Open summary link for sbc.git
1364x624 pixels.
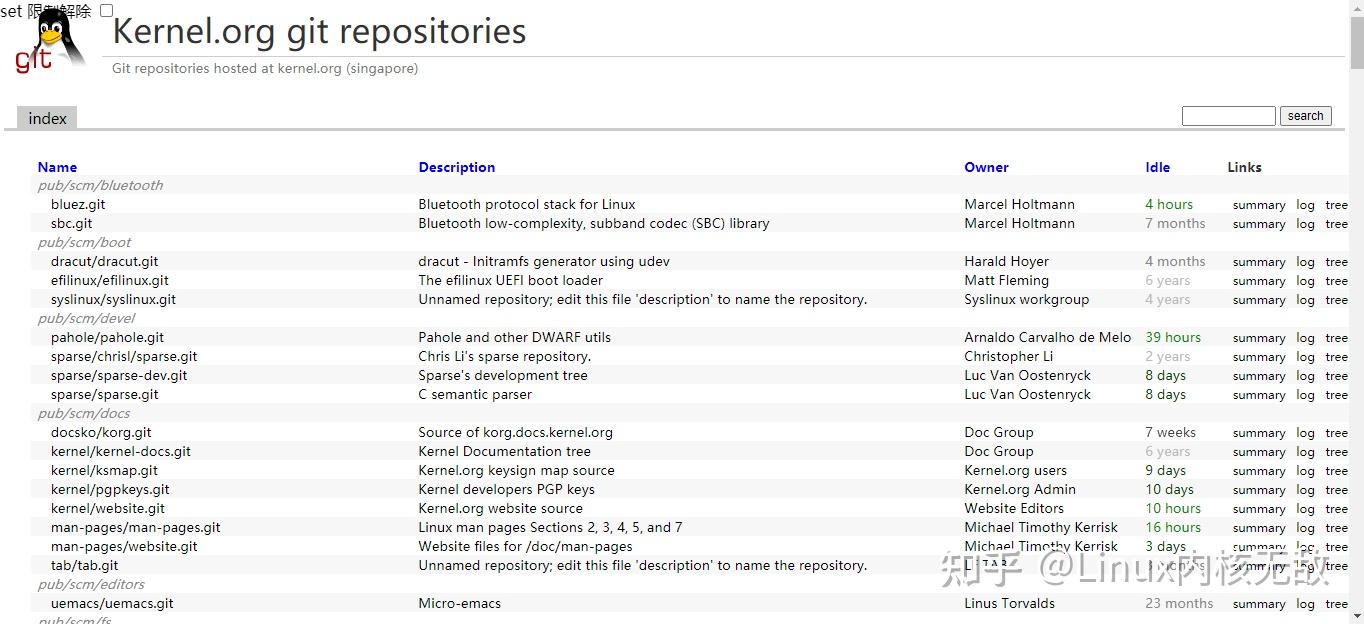(1258, 224)
